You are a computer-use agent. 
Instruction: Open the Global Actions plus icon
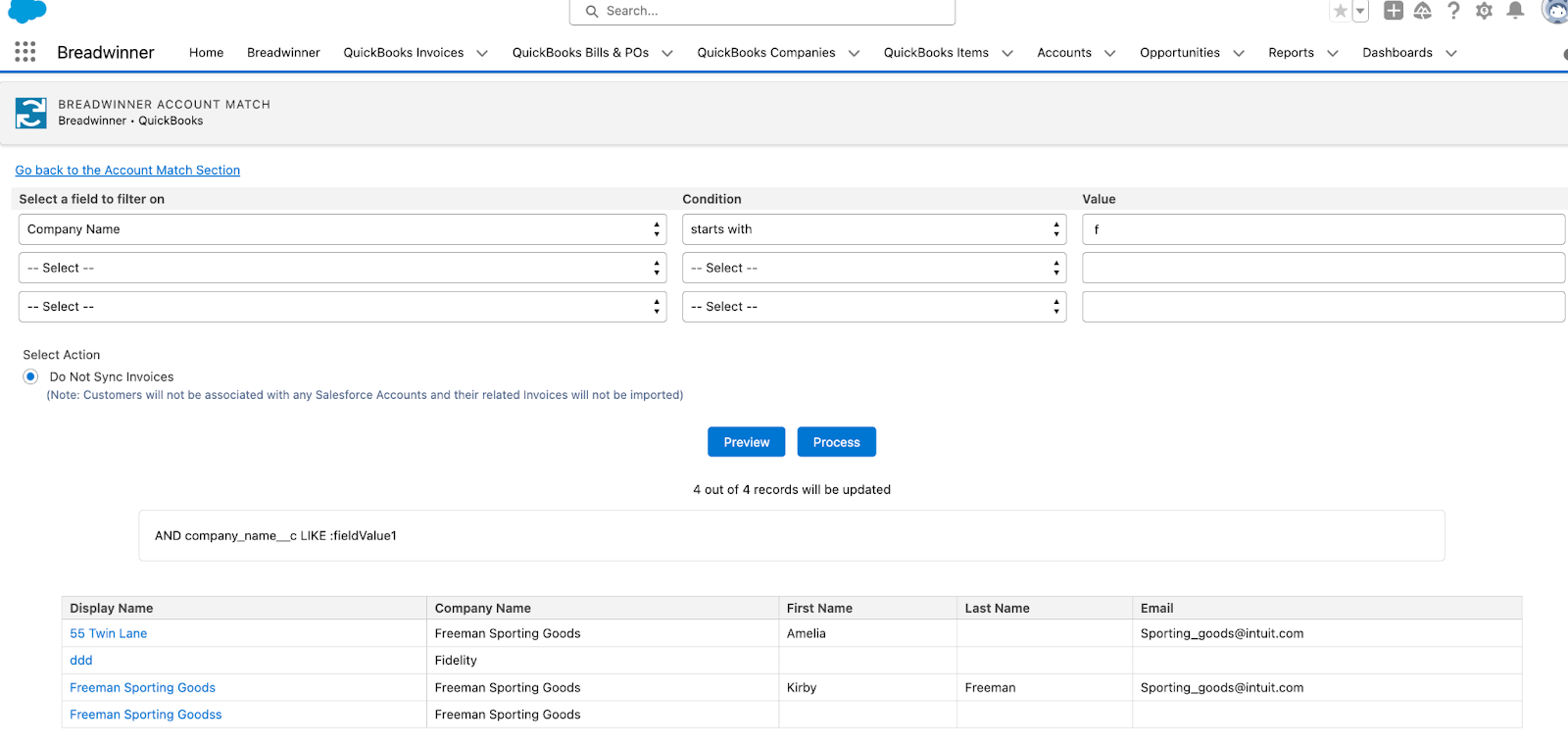[1393, 11]
